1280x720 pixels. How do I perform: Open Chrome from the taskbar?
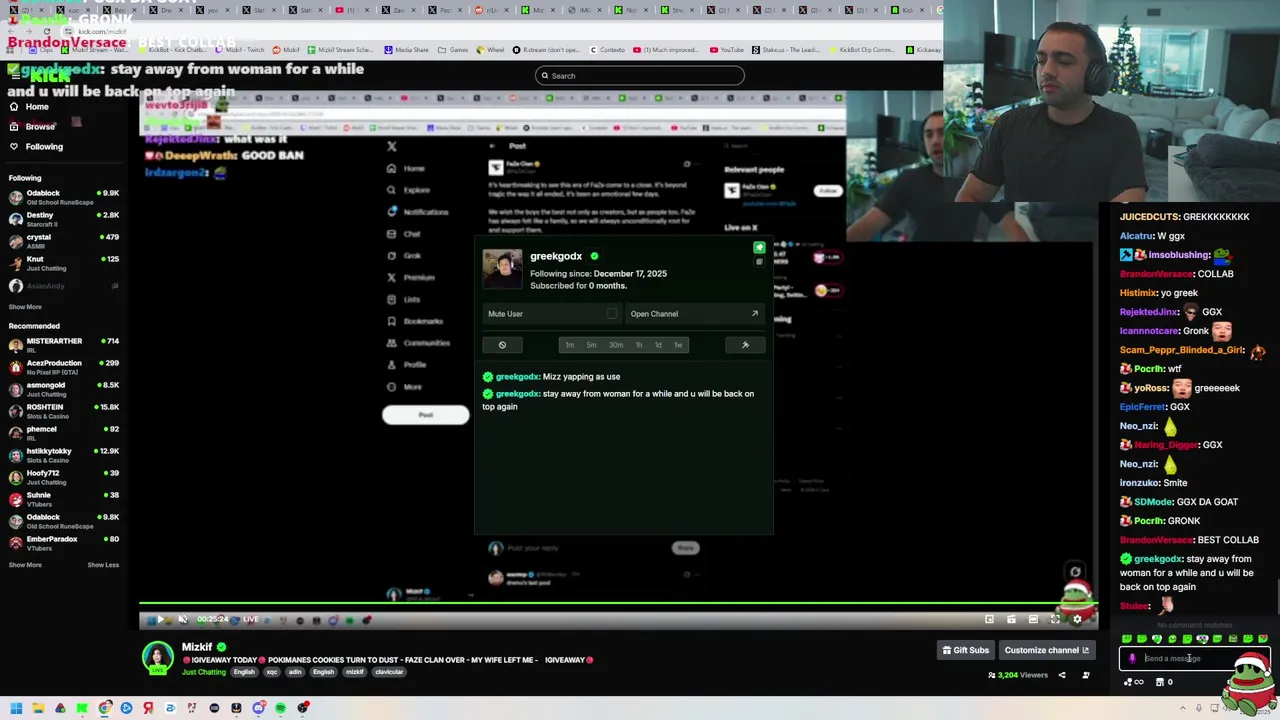point(104,708)
